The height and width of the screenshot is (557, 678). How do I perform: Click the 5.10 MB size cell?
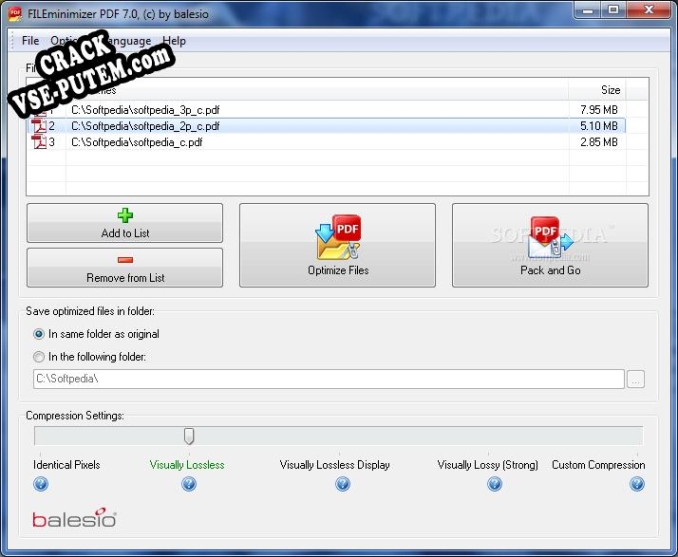click(599, 126)
